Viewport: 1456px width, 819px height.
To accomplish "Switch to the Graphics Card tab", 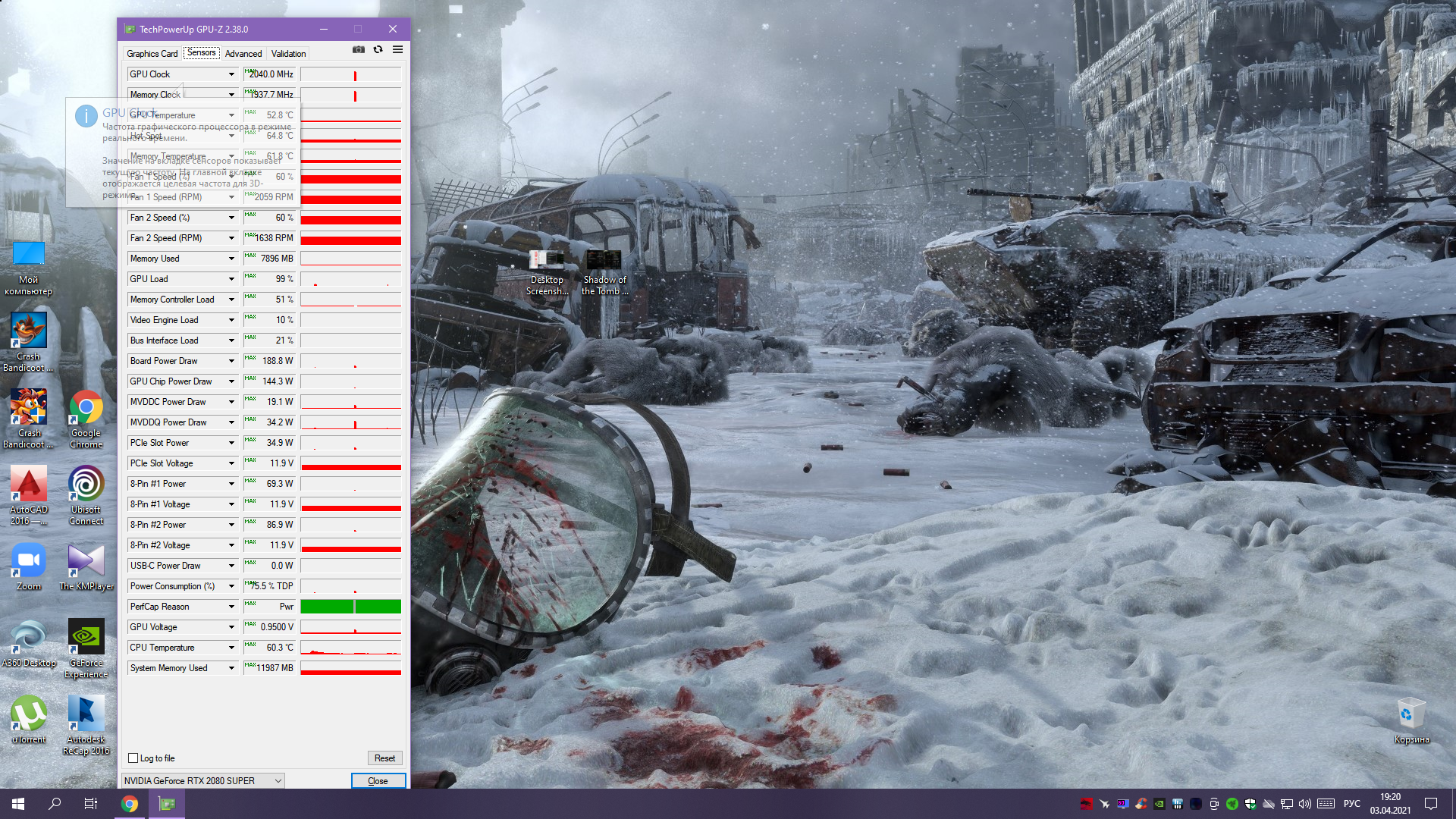I will click(152, 54).
